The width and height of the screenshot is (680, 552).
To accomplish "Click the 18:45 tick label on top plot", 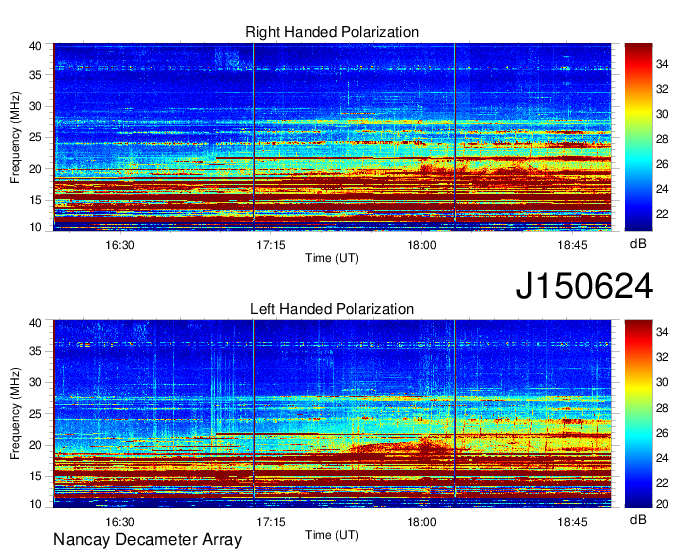I will (x=572, y=245).
